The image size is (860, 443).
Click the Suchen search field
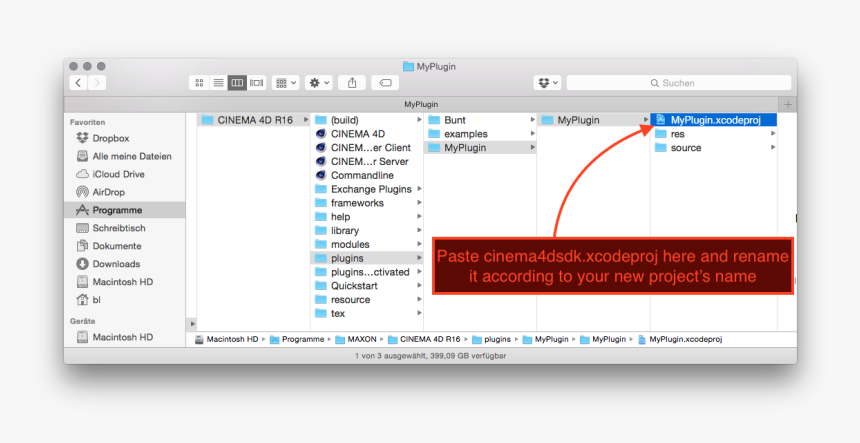tap(679, 83)
